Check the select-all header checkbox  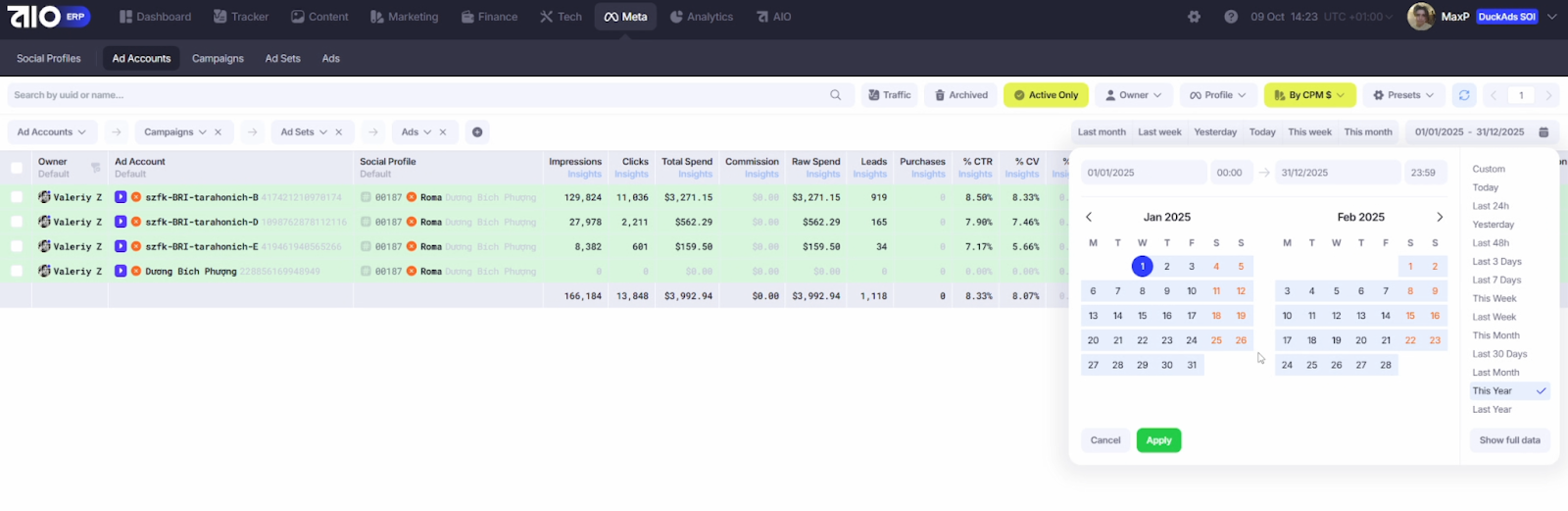pos(17,168)
